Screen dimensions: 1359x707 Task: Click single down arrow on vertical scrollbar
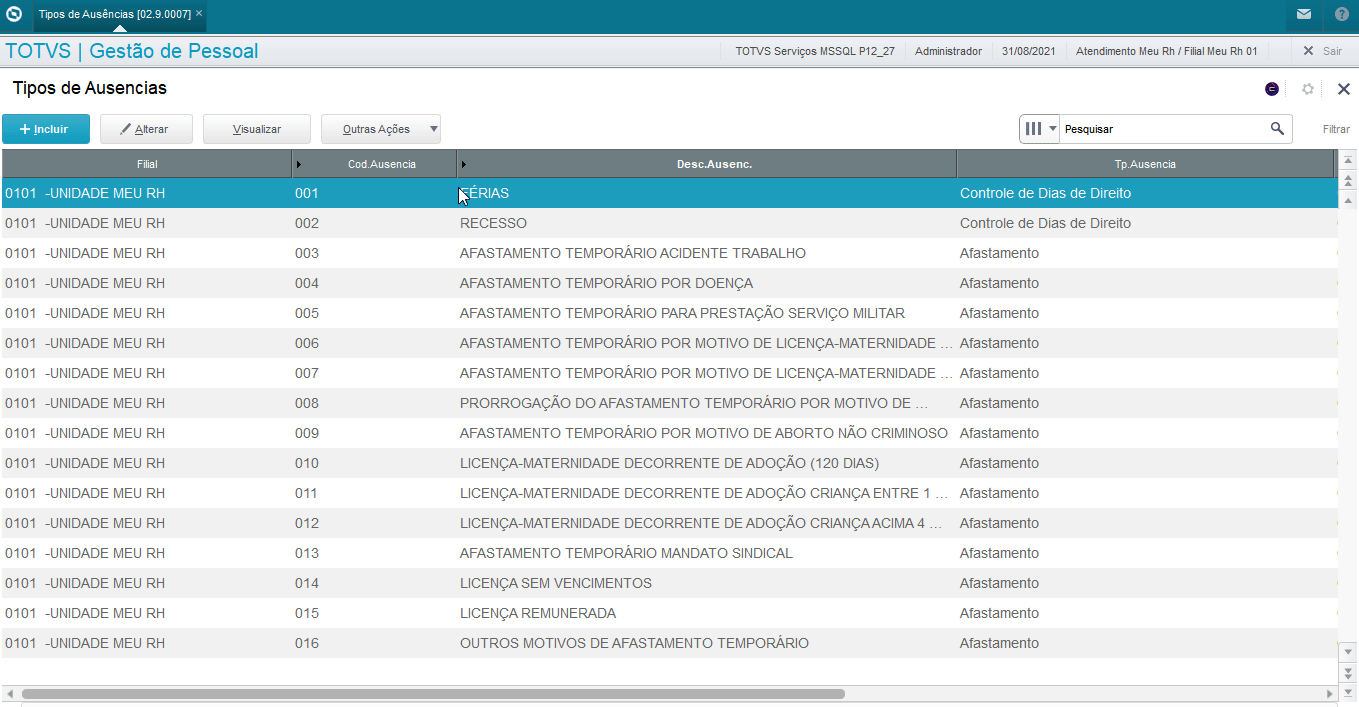pyautogui.click(x=1348, y=651)
